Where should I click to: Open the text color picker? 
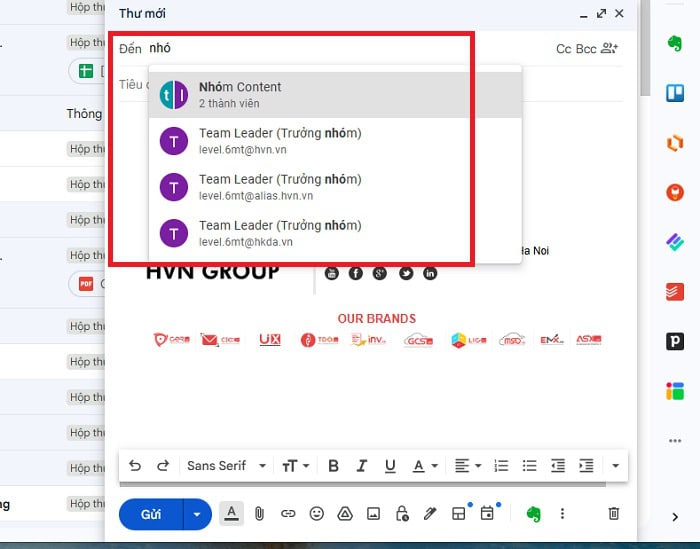tap(425, 466)
